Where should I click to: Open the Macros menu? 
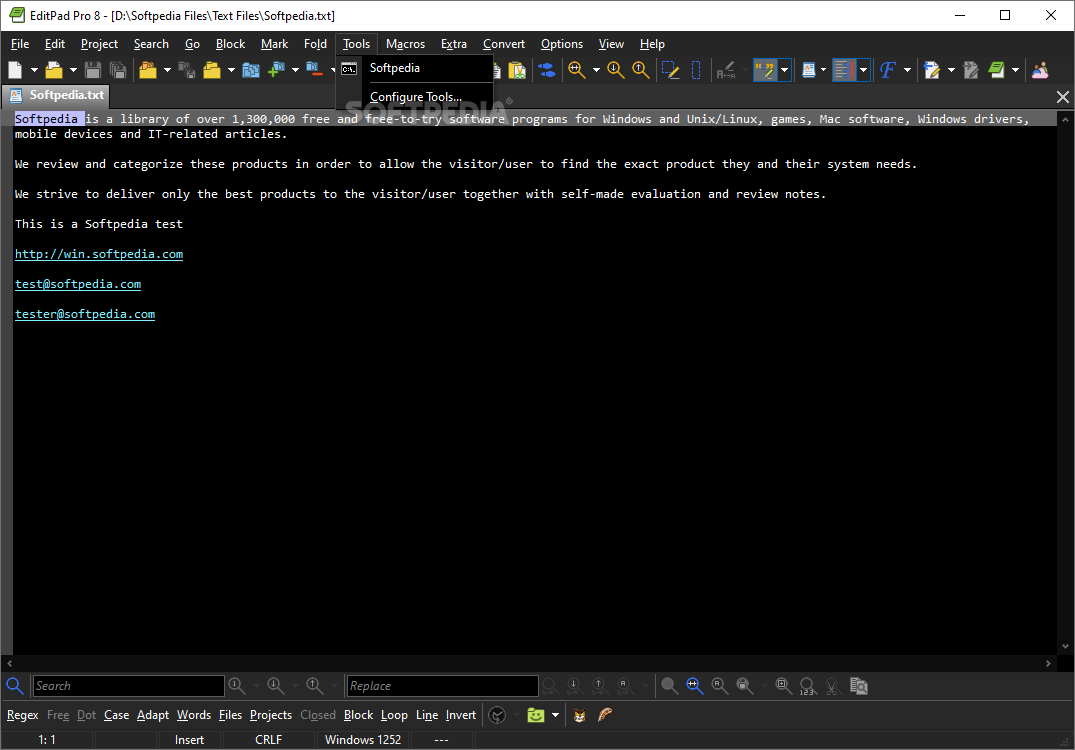point(405,44)
